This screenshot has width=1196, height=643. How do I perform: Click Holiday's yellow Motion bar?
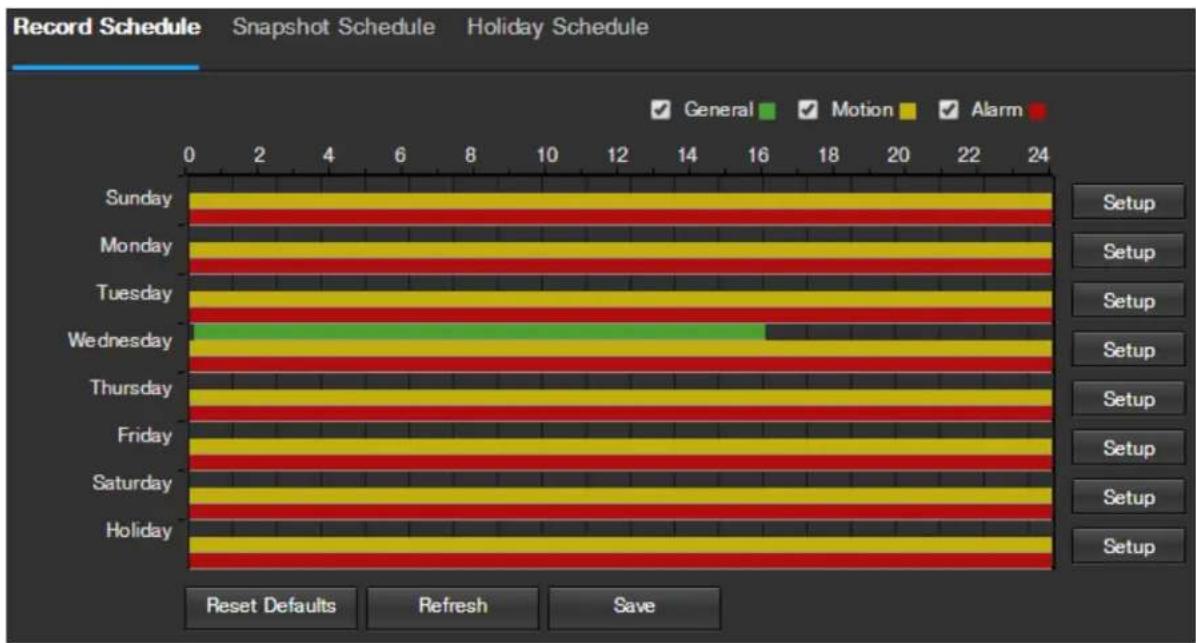tap(621, 545)
